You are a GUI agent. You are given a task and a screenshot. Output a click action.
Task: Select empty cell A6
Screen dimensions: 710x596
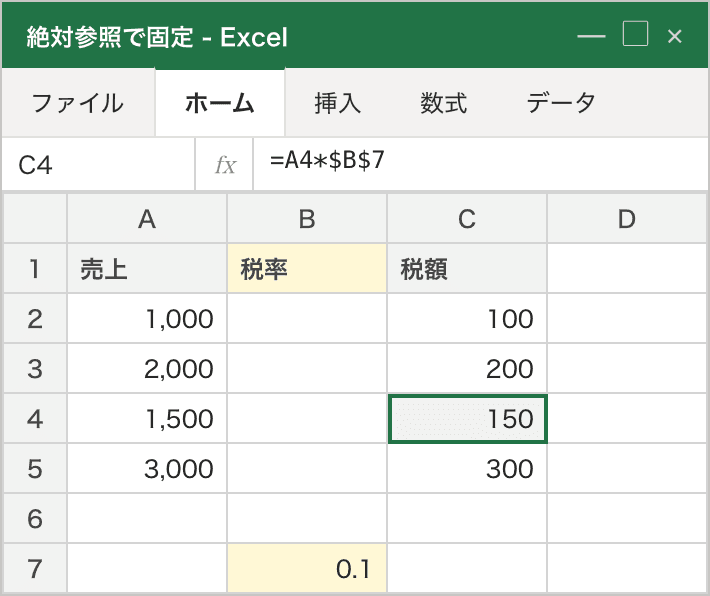pos(147,518)
